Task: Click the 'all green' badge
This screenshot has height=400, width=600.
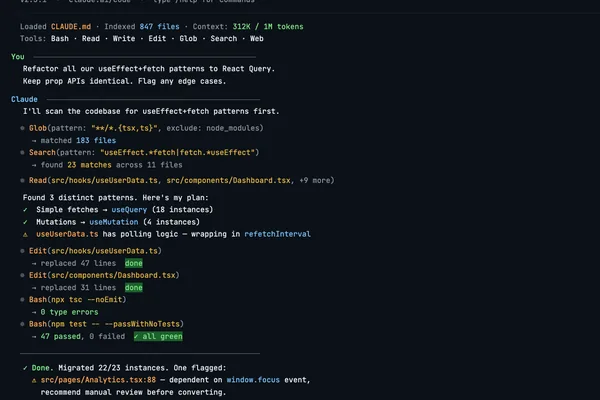Action: coord(158,336)
